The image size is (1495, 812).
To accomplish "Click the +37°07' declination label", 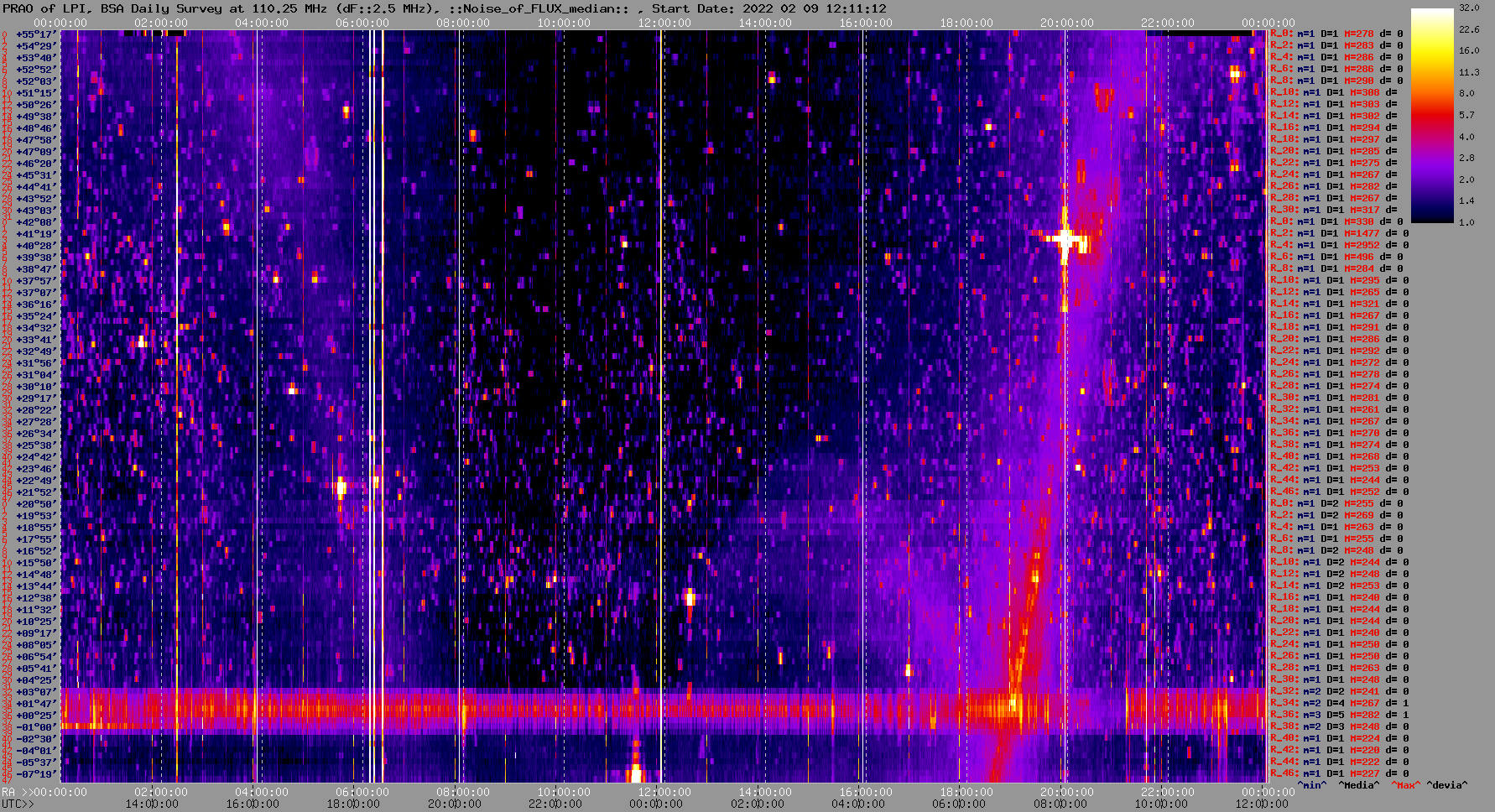I will point(36,293).
